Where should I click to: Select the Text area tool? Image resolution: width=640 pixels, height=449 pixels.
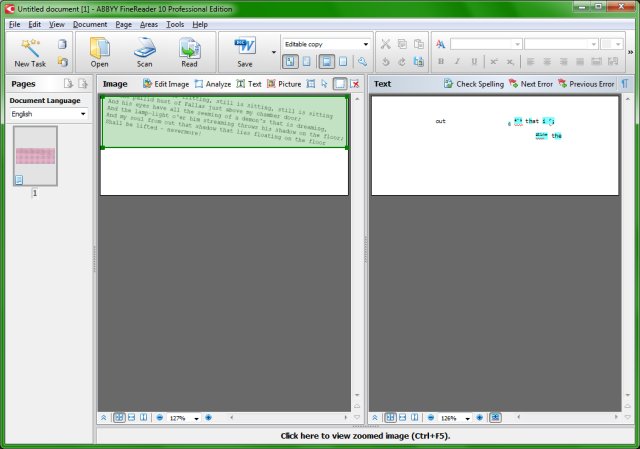click(249, 84)
